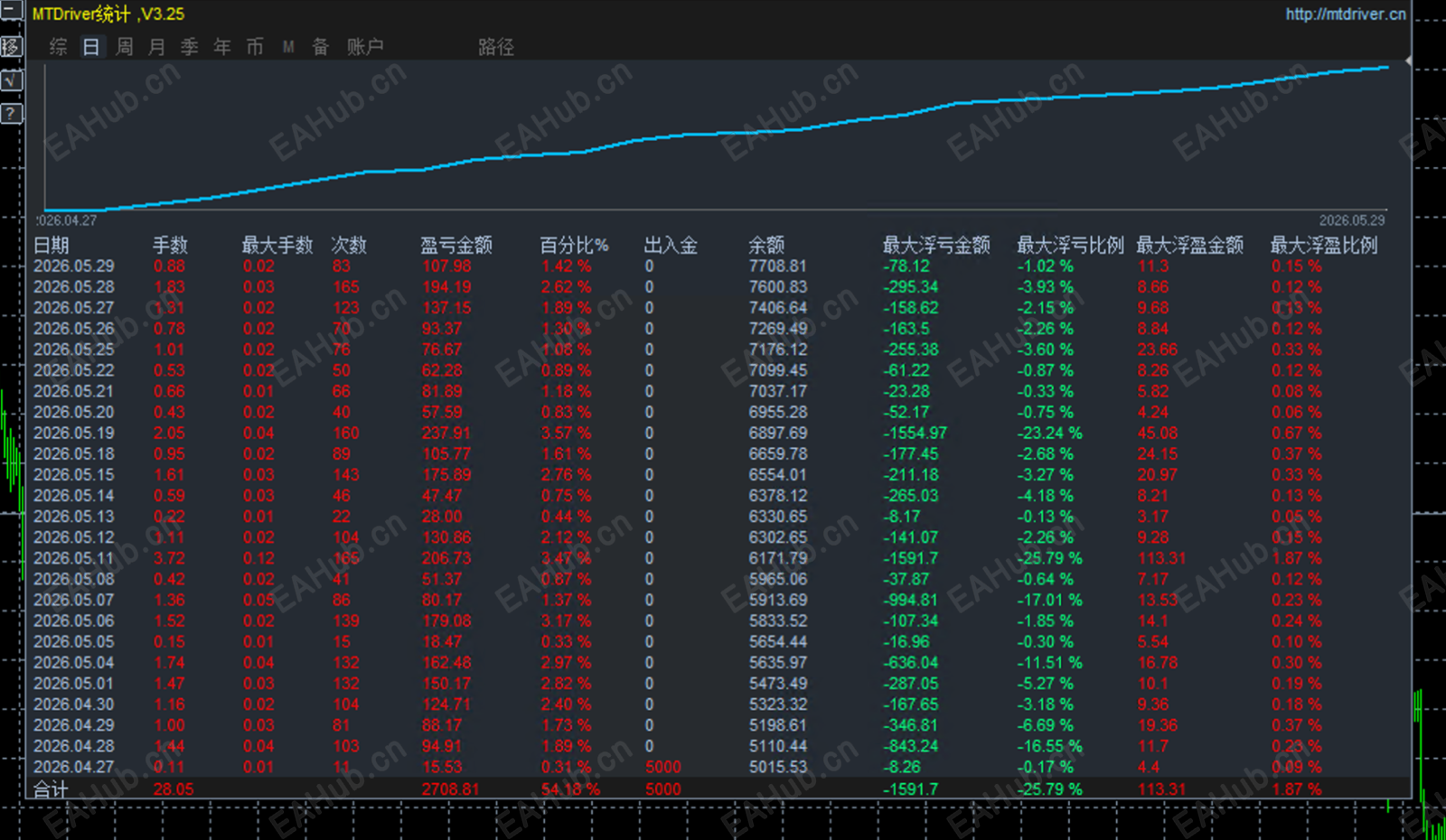Click profit value 237.91
This screenshot has height=840, width=1446.
(x=446, y=434)
